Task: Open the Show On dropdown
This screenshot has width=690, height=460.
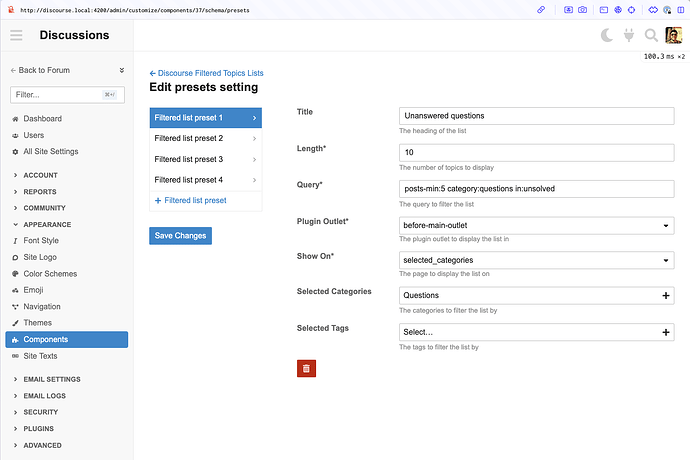Action: tap(536, 260)
